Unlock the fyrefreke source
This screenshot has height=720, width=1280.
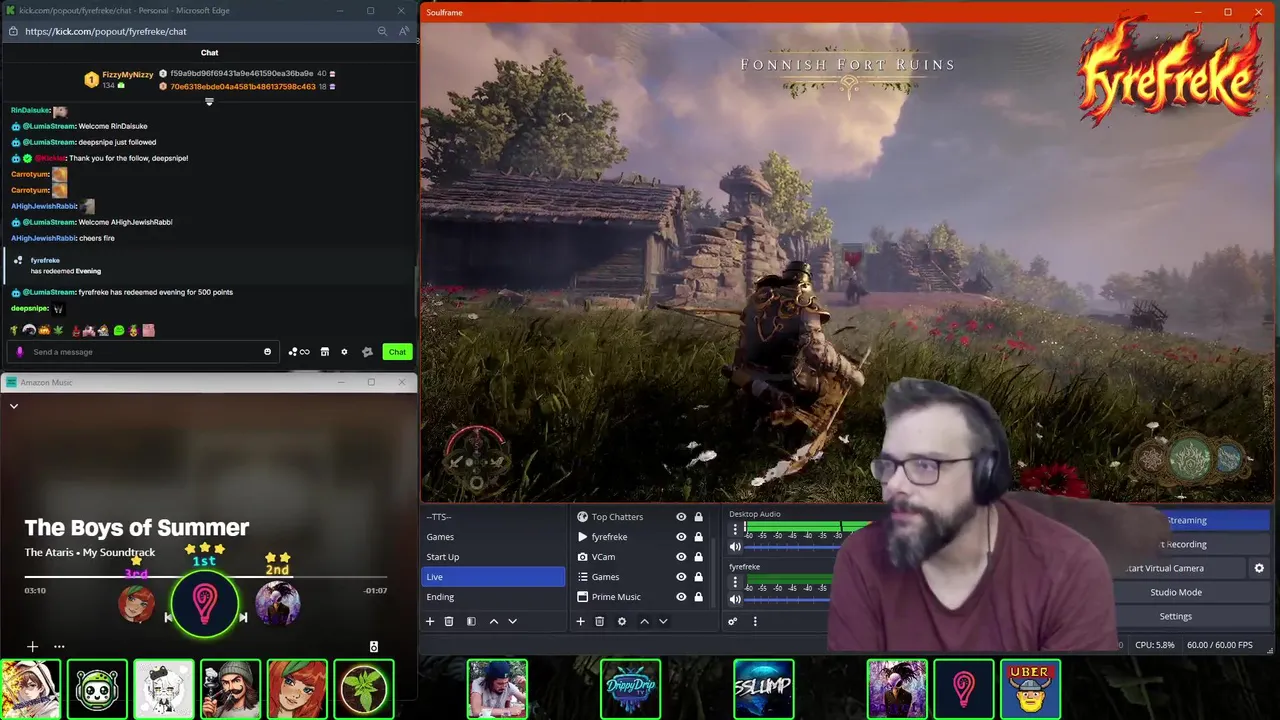698,537
